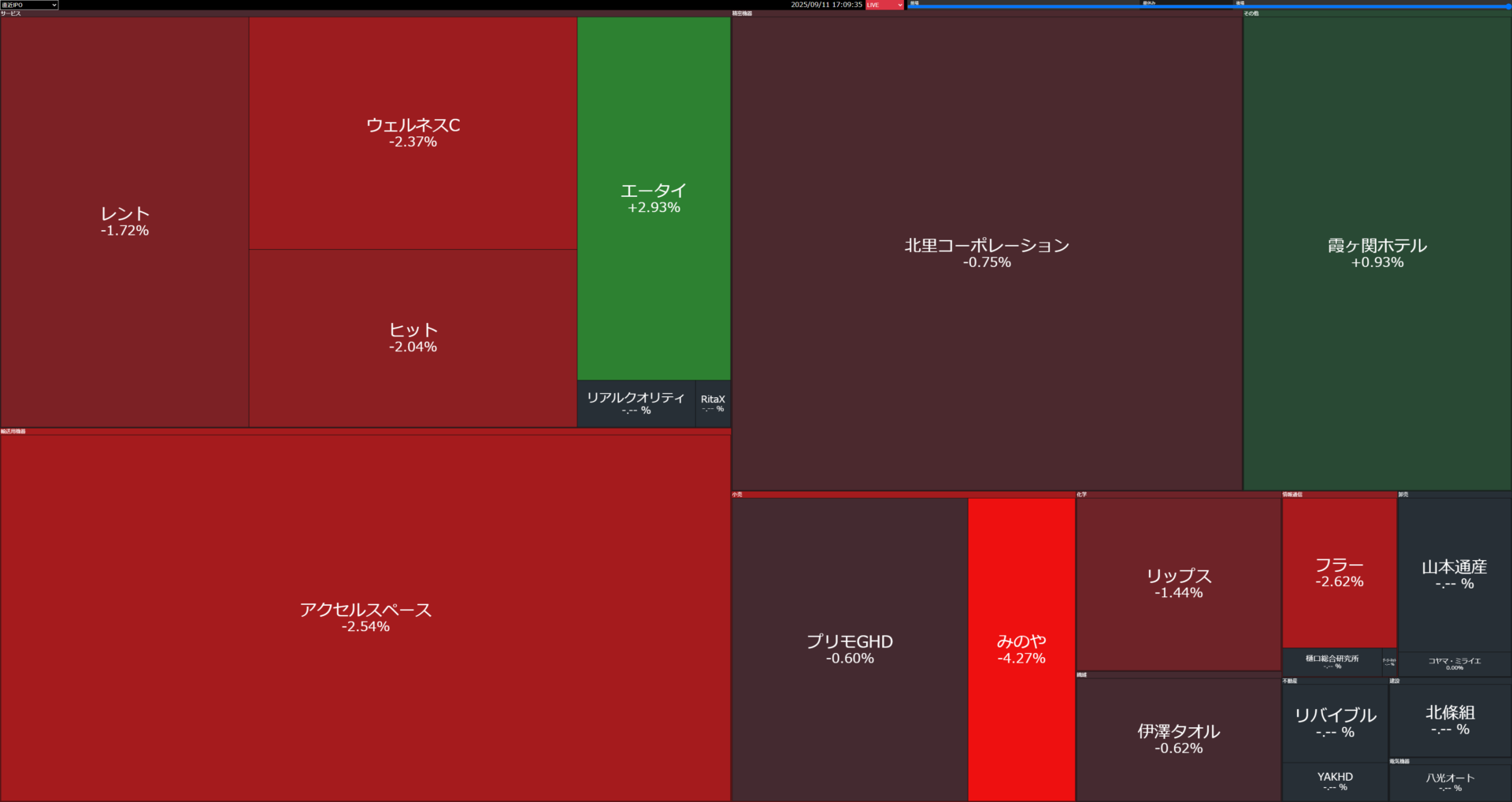Click the 化学 sector header
This screenshot has width=1512, height=802.
click(x=1179, y=495)
